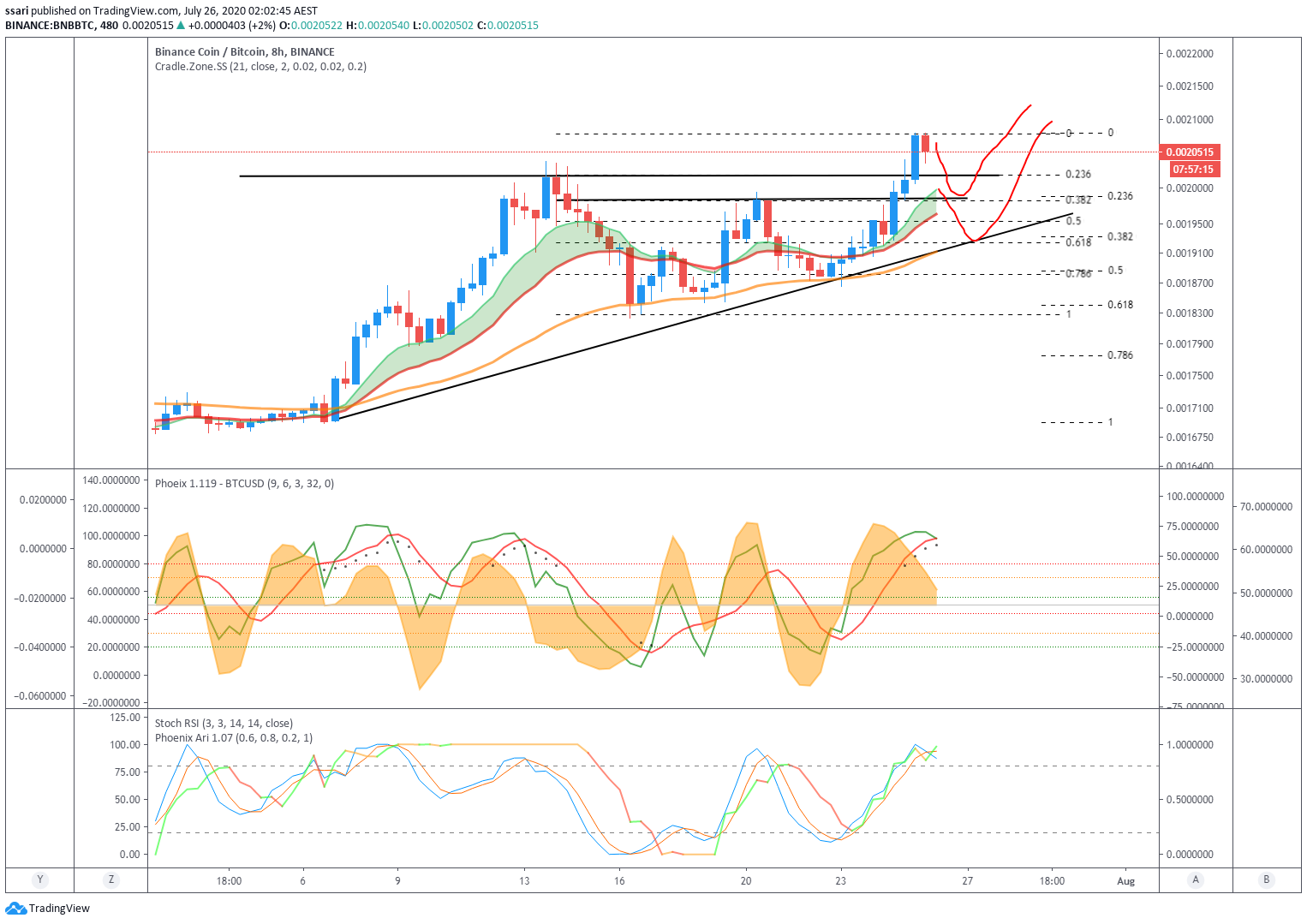Click the Phoenix Ari 1.07 indicator legend

[x=234, y=738]
